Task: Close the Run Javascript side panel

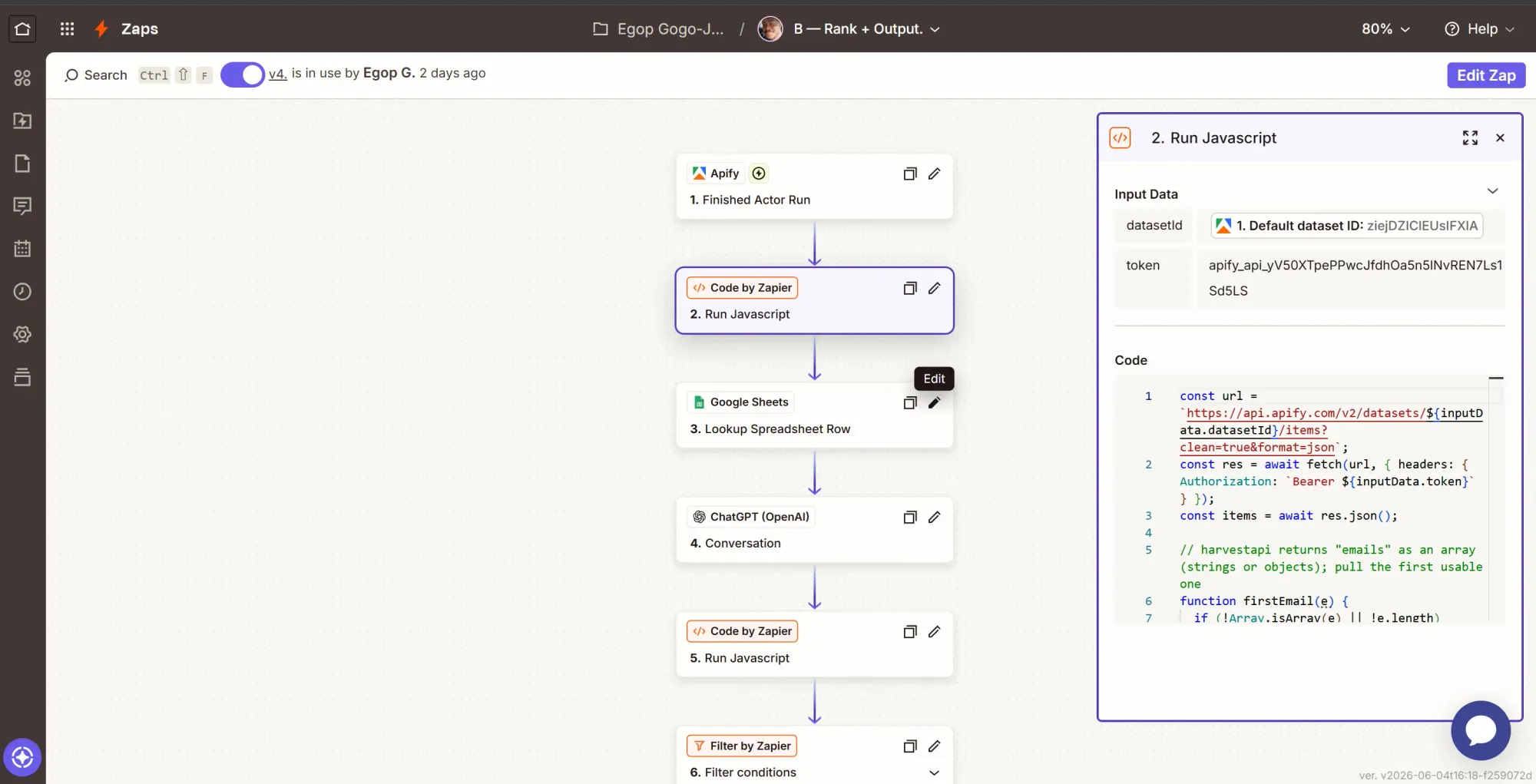Action: (1500, 137)
